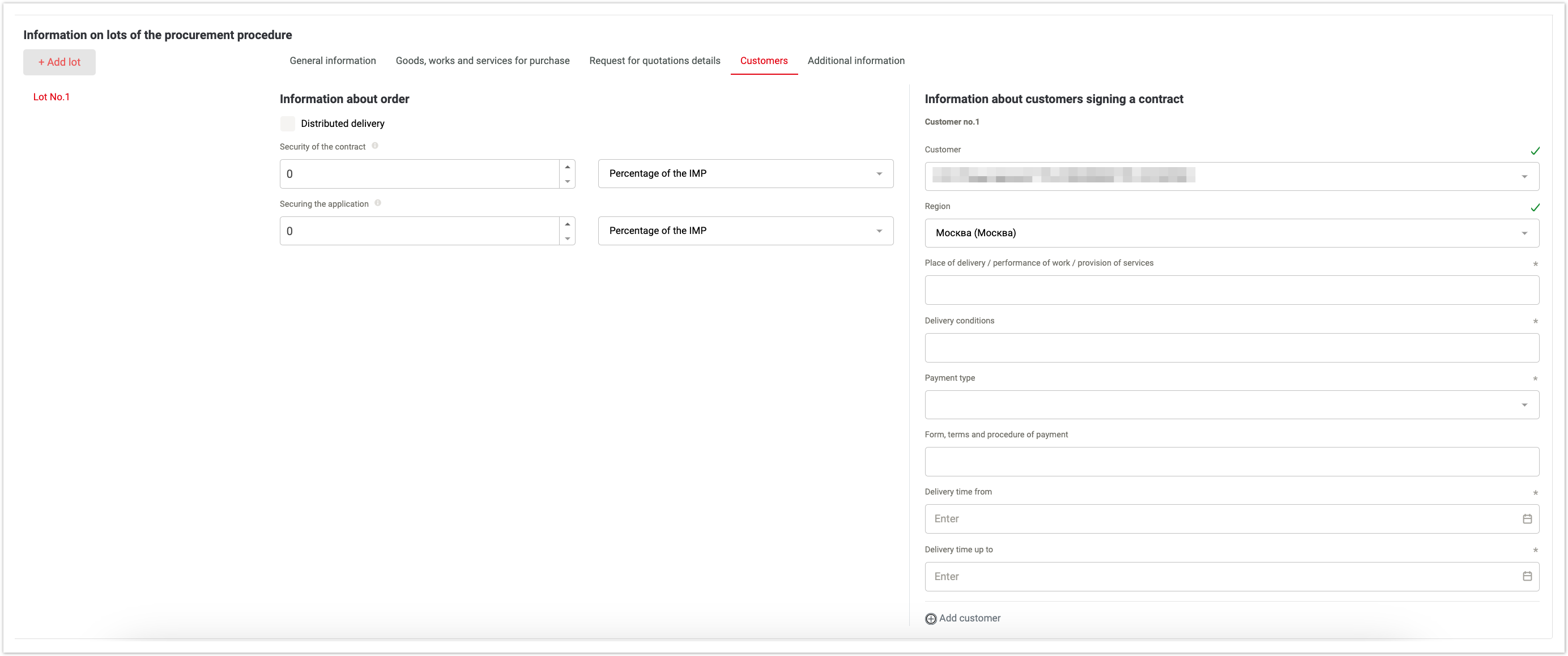The height and width of the screenshot is (656, 1568).
Task: Increase Security of the contract value
Action: pyautogui.click(x=567, y=167)
